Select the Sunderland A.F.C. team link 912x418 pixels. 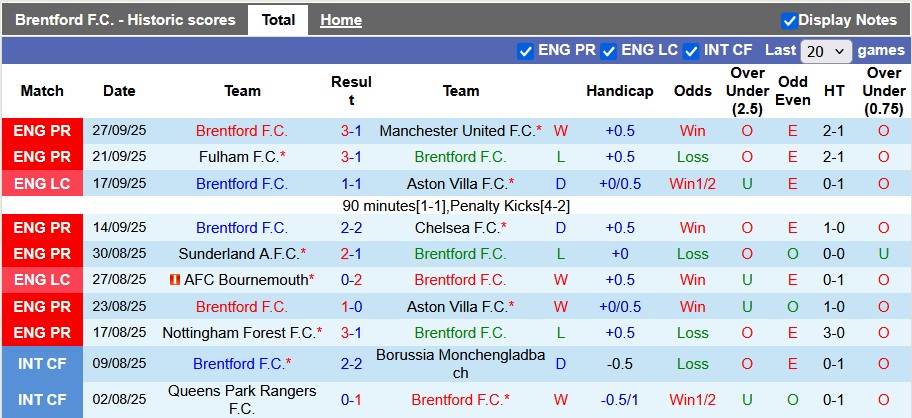click(239, 254)
